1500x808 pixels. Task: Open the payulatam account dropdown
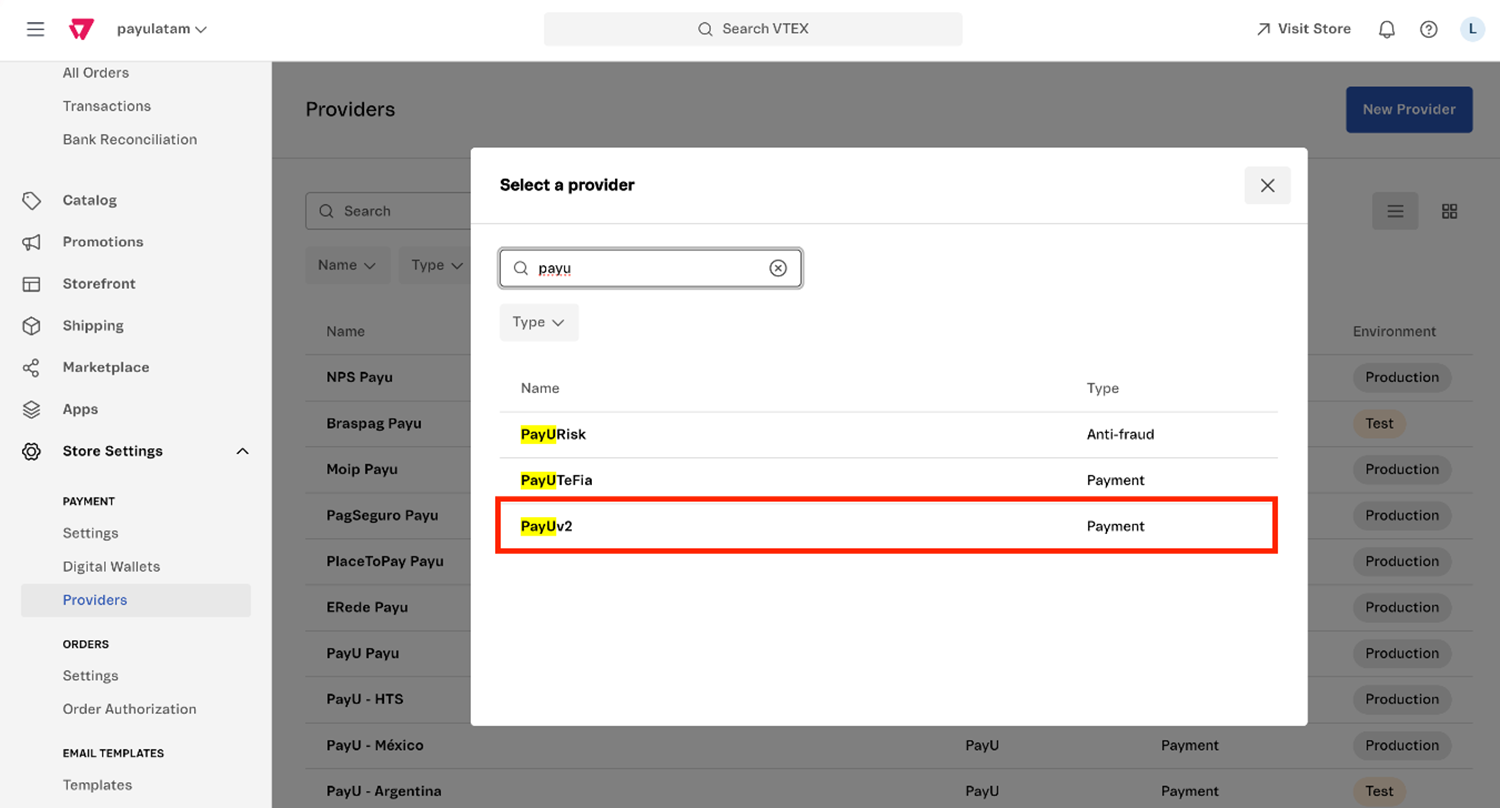tap(162, 29)
